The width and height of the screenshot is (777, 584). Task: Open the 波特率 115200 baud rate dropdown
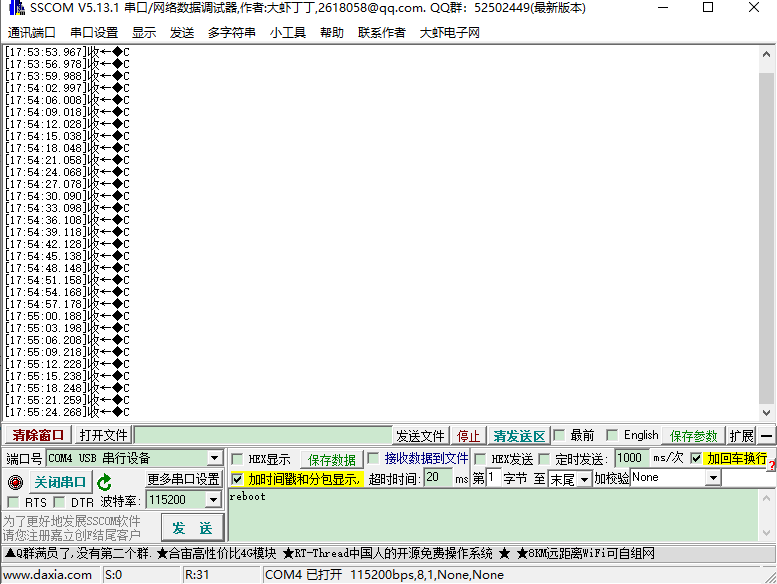(x=213, y=500)
